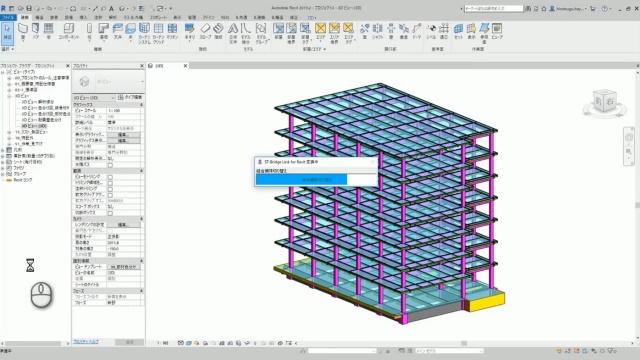Screen dimensions: 640x360
Task: Open the Model Group tool
Action: (x=261, y=33)
